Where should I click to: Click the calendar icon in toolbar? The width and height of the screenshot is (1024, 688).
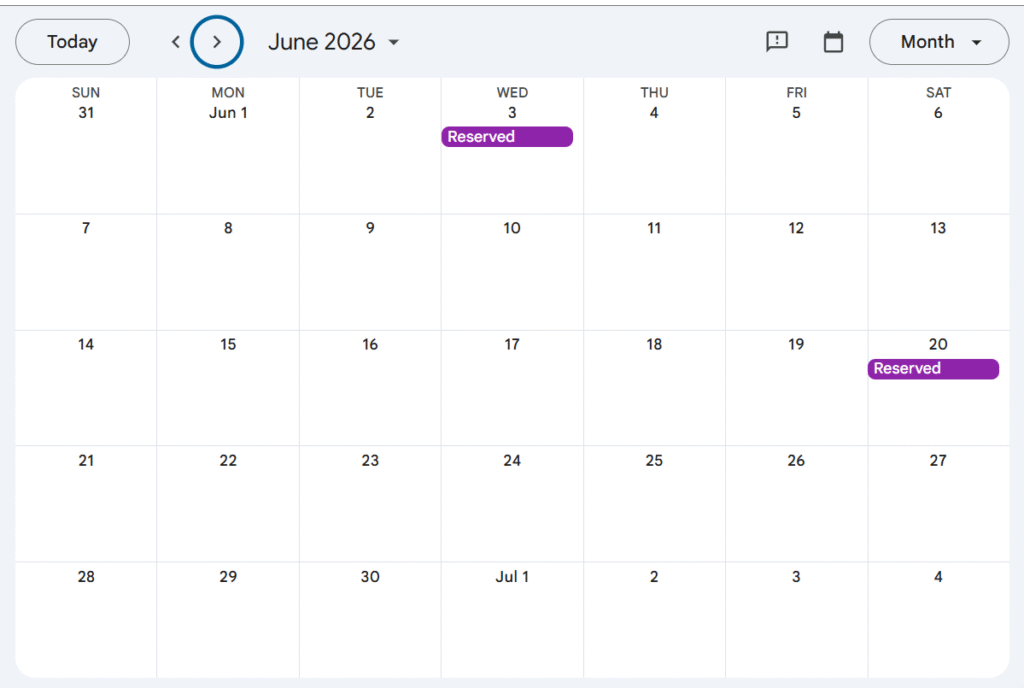(x=833, y=42)
